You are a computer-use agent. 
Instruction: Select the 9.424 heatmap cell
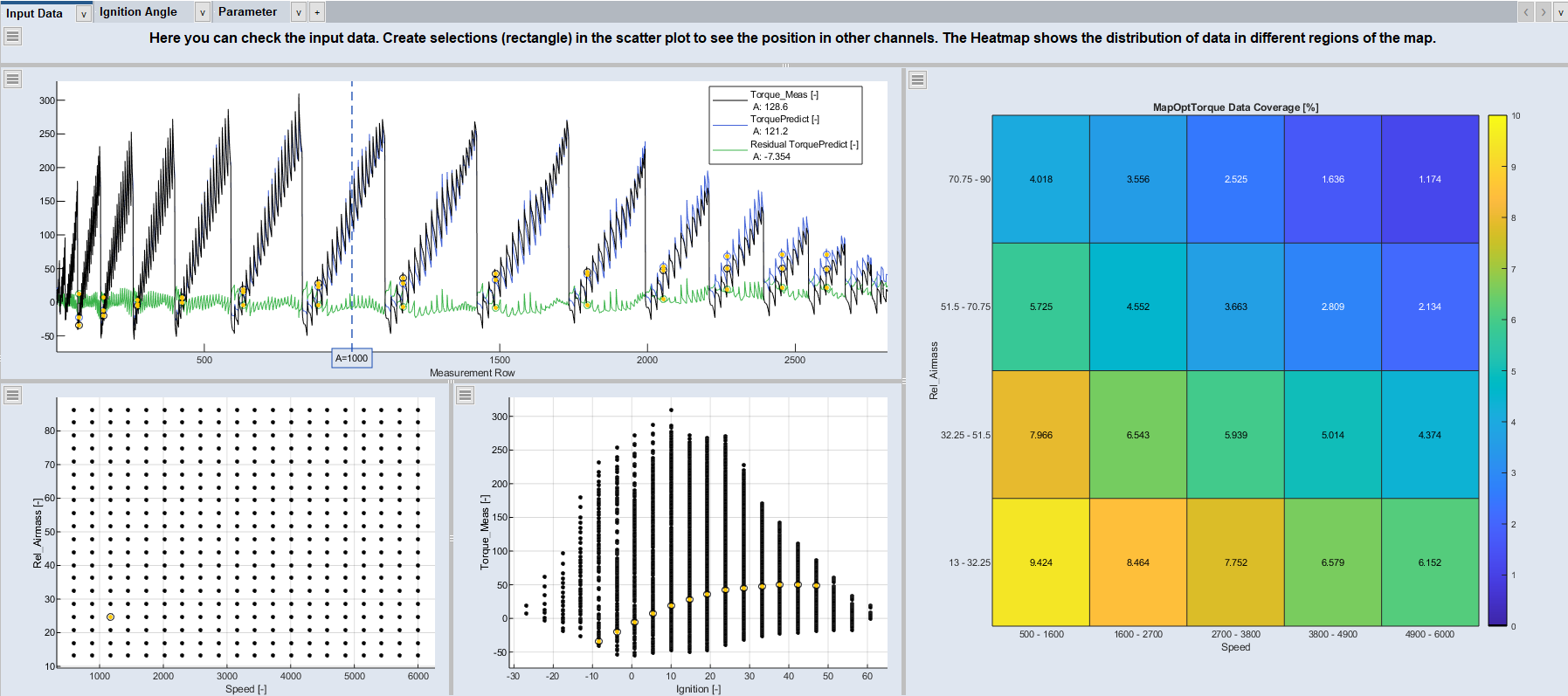click(1040, 562)
